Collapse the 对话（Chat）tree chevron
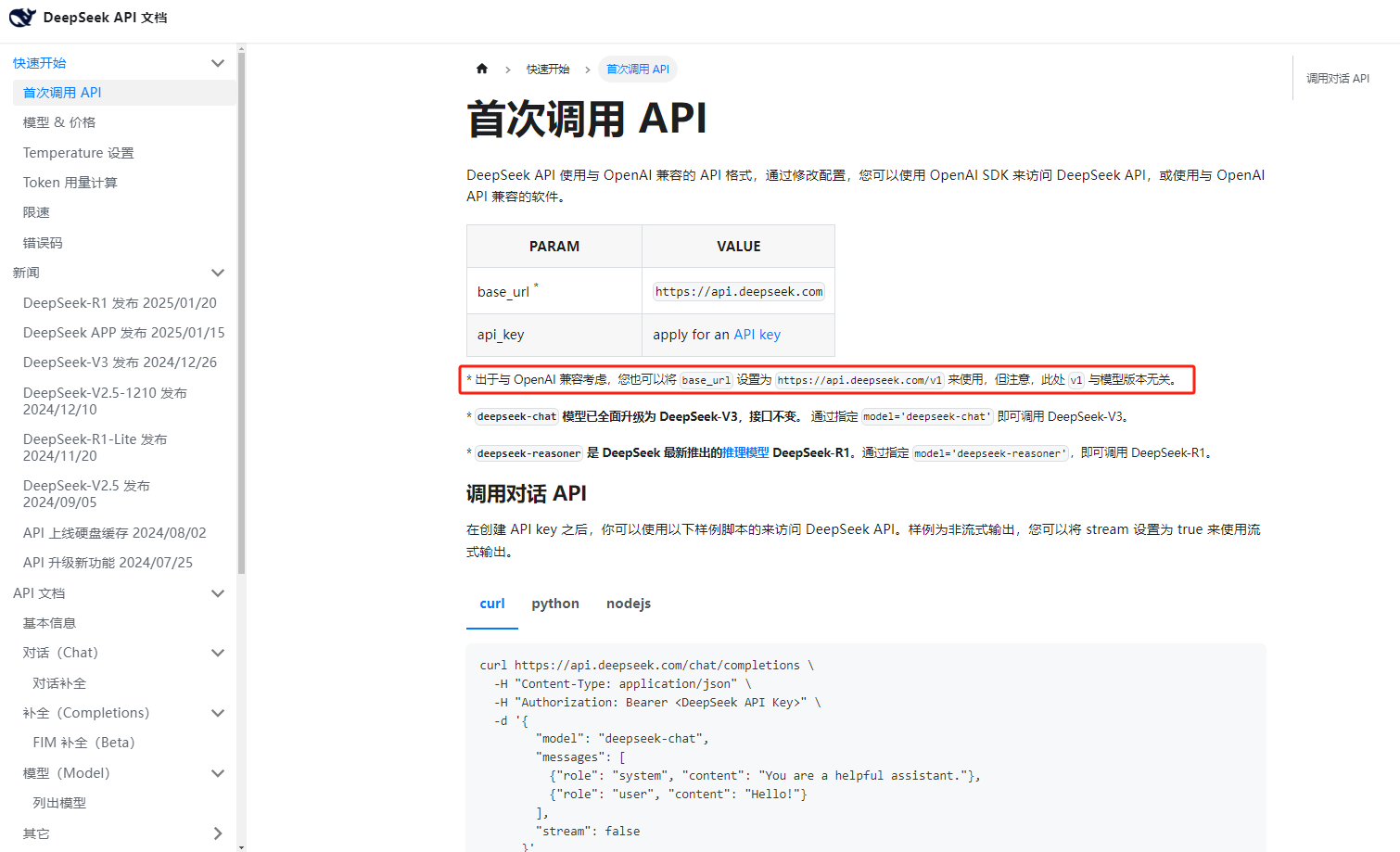 [218, 653]
